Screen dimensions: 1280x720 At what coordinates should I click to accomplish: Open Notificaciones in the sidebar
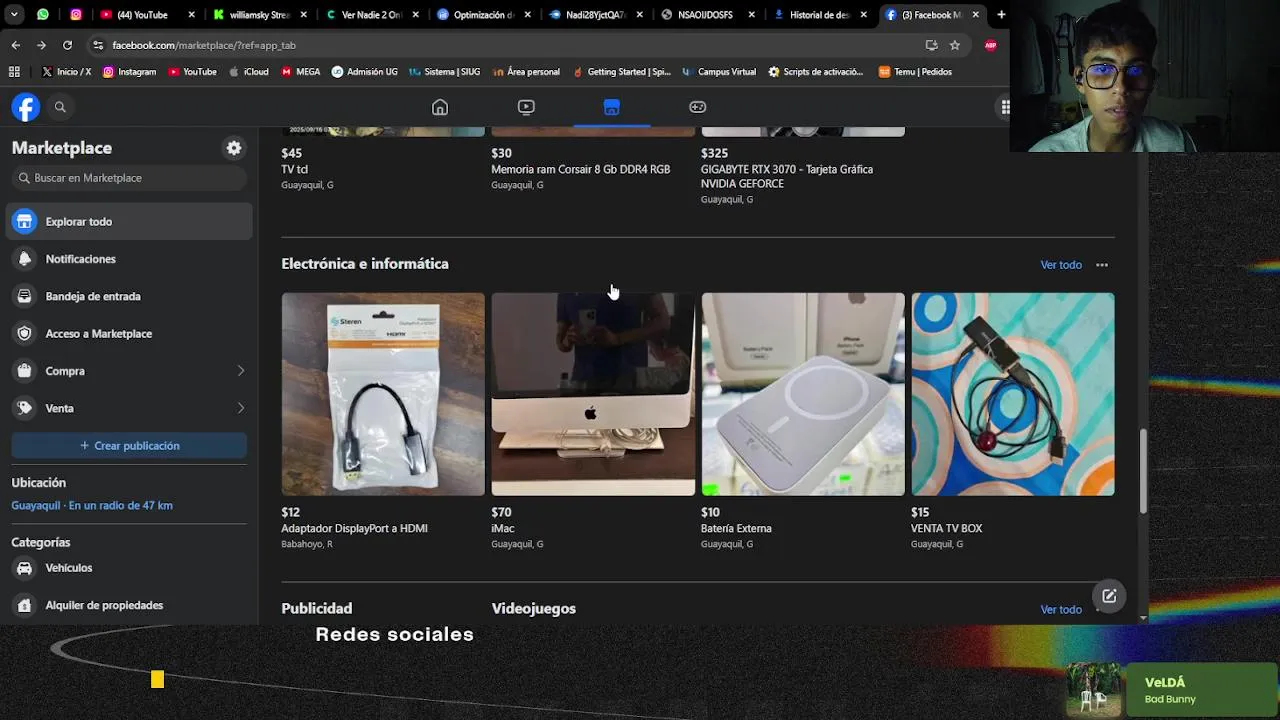point(129,259)
